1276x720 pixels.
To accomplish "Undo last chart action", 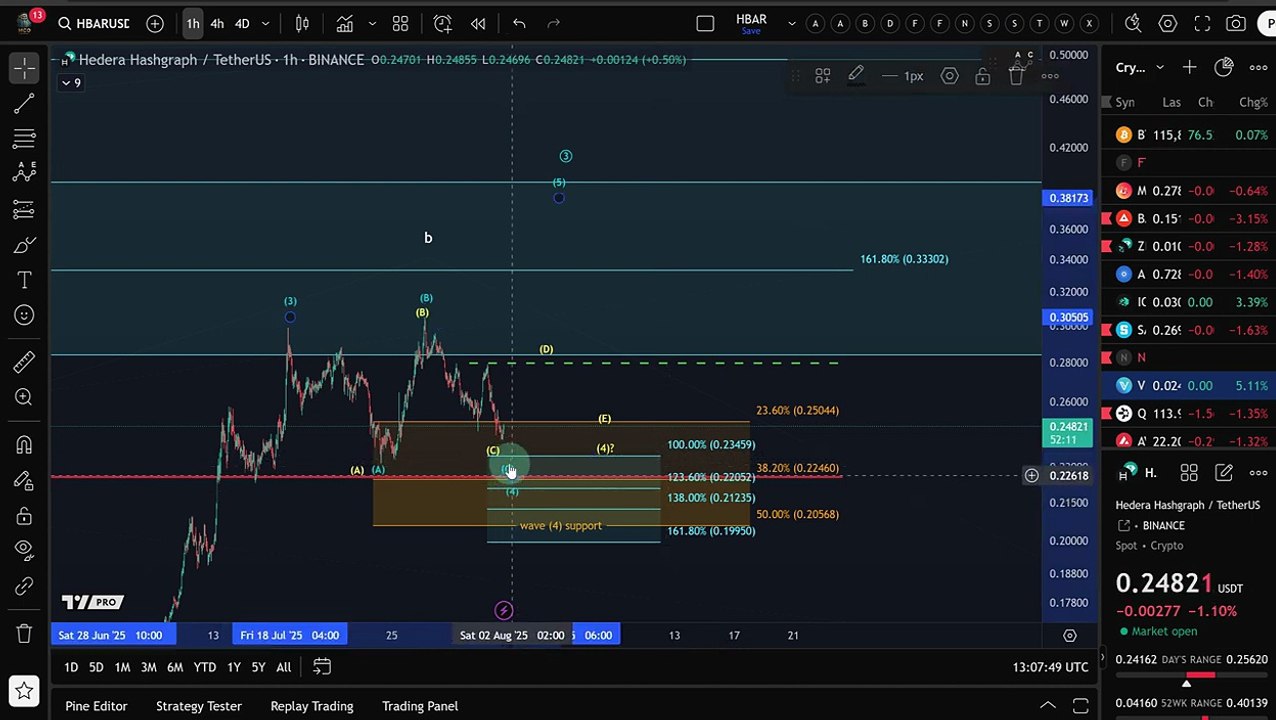I will tap(519, 23).
